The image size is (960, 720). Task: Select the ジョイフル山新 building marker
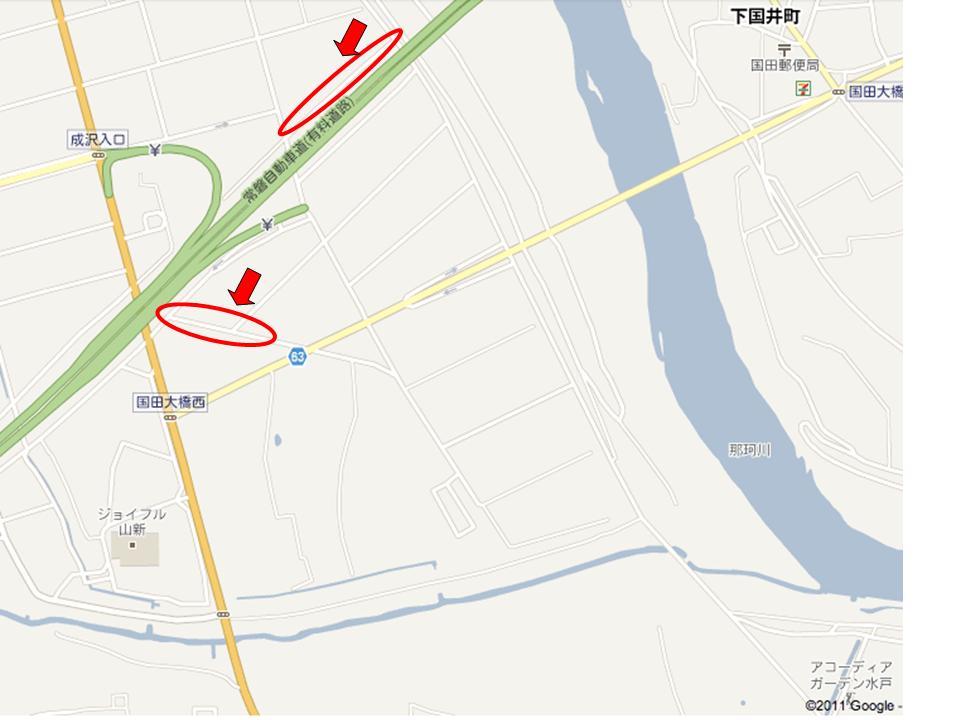132,545
